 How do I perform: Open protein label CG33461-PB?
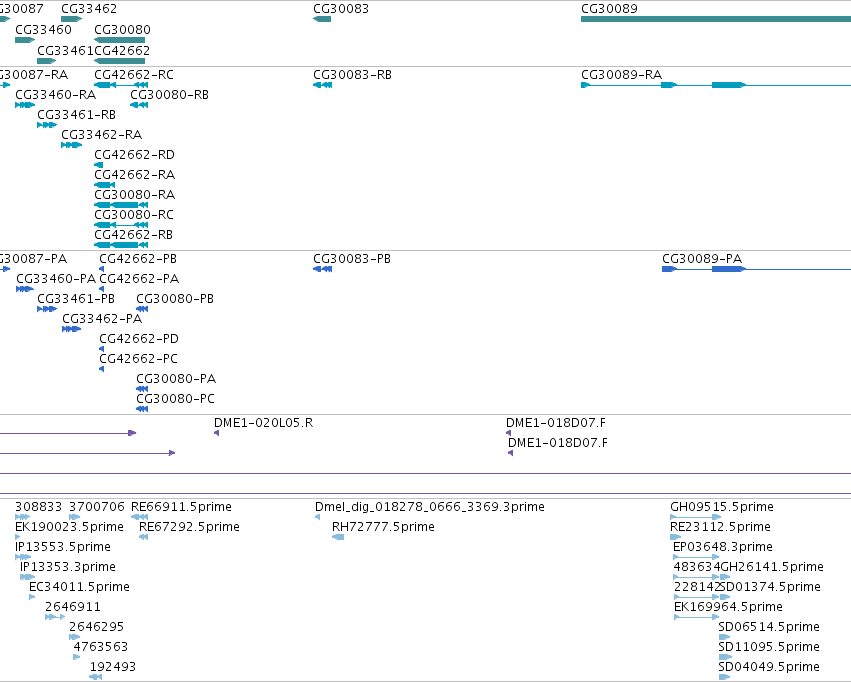click(76, 299)
